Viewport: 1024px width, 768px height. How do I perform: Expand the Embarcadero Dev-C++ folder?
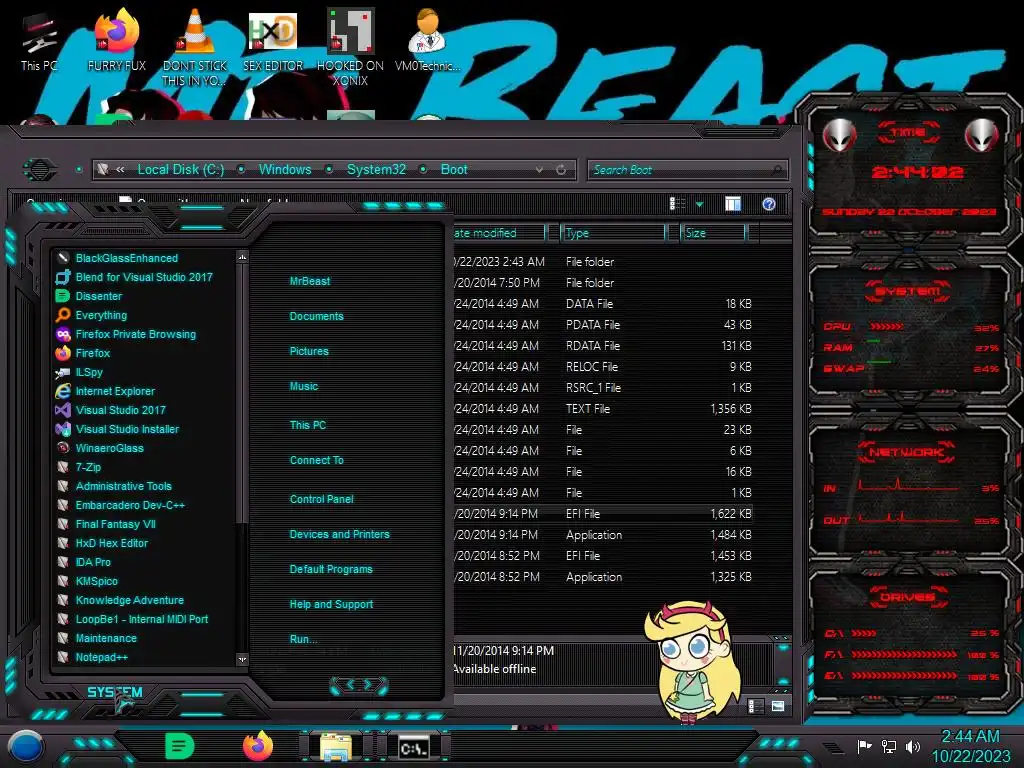click(121, 505)
